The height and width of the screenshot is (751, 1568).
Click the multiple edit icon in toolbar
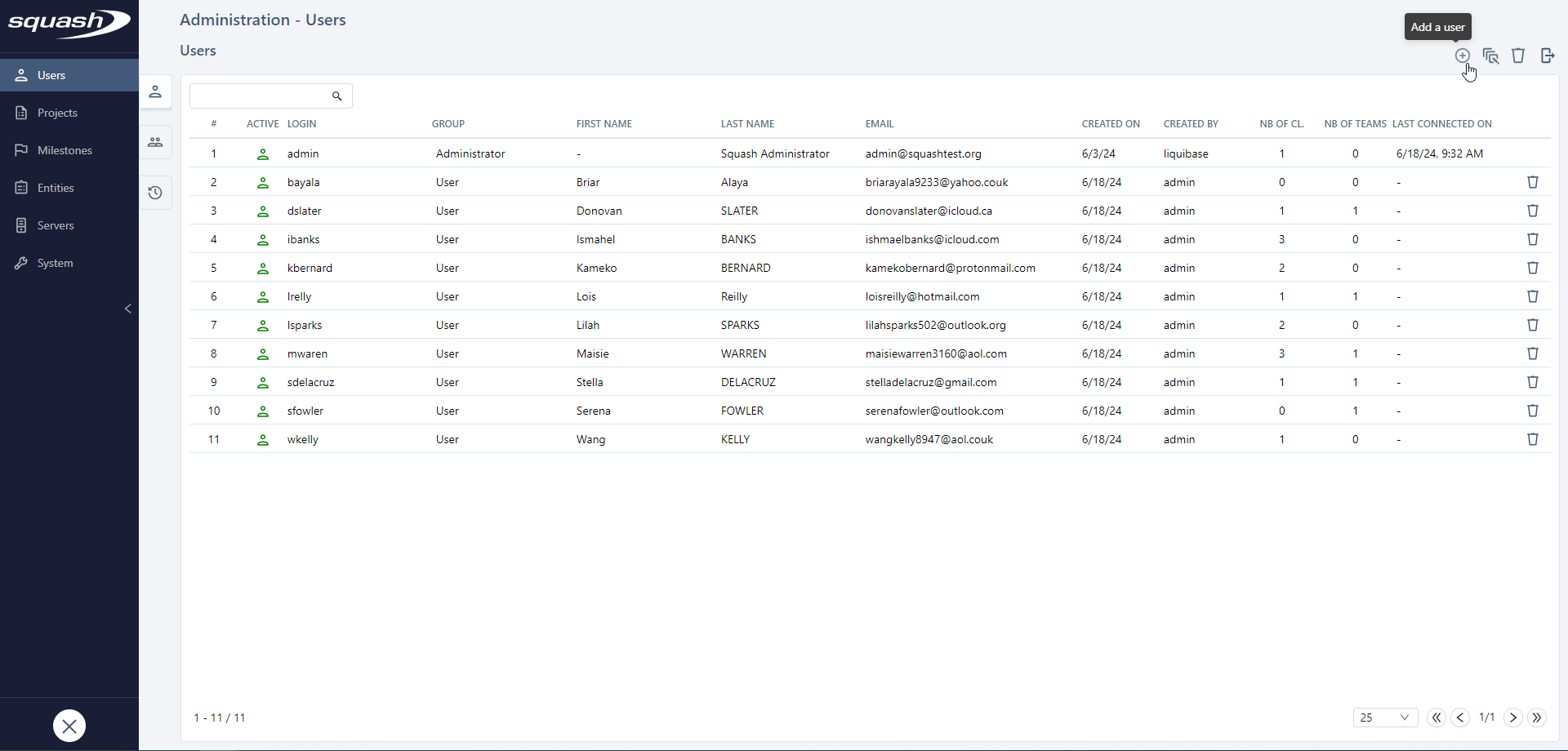pyautogui.click(x=1490, y=56)
